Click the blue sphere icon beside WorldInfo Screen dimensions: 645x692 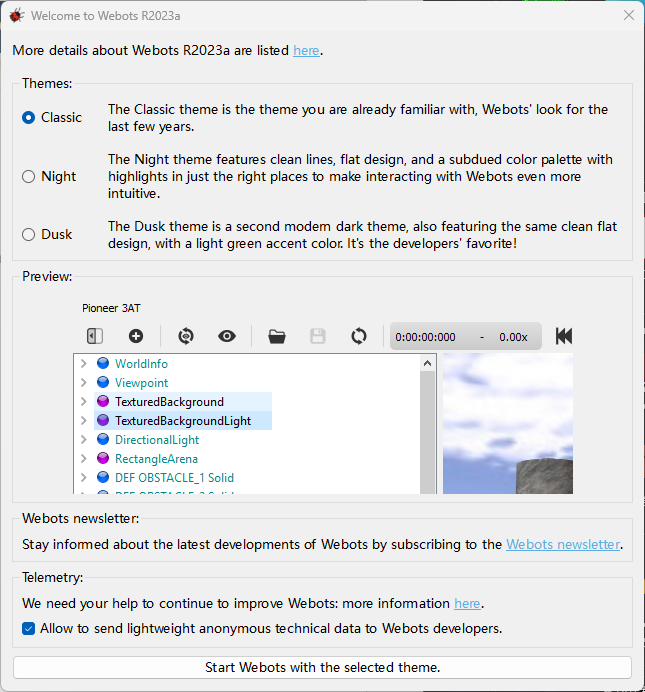[x=103, y=363]
